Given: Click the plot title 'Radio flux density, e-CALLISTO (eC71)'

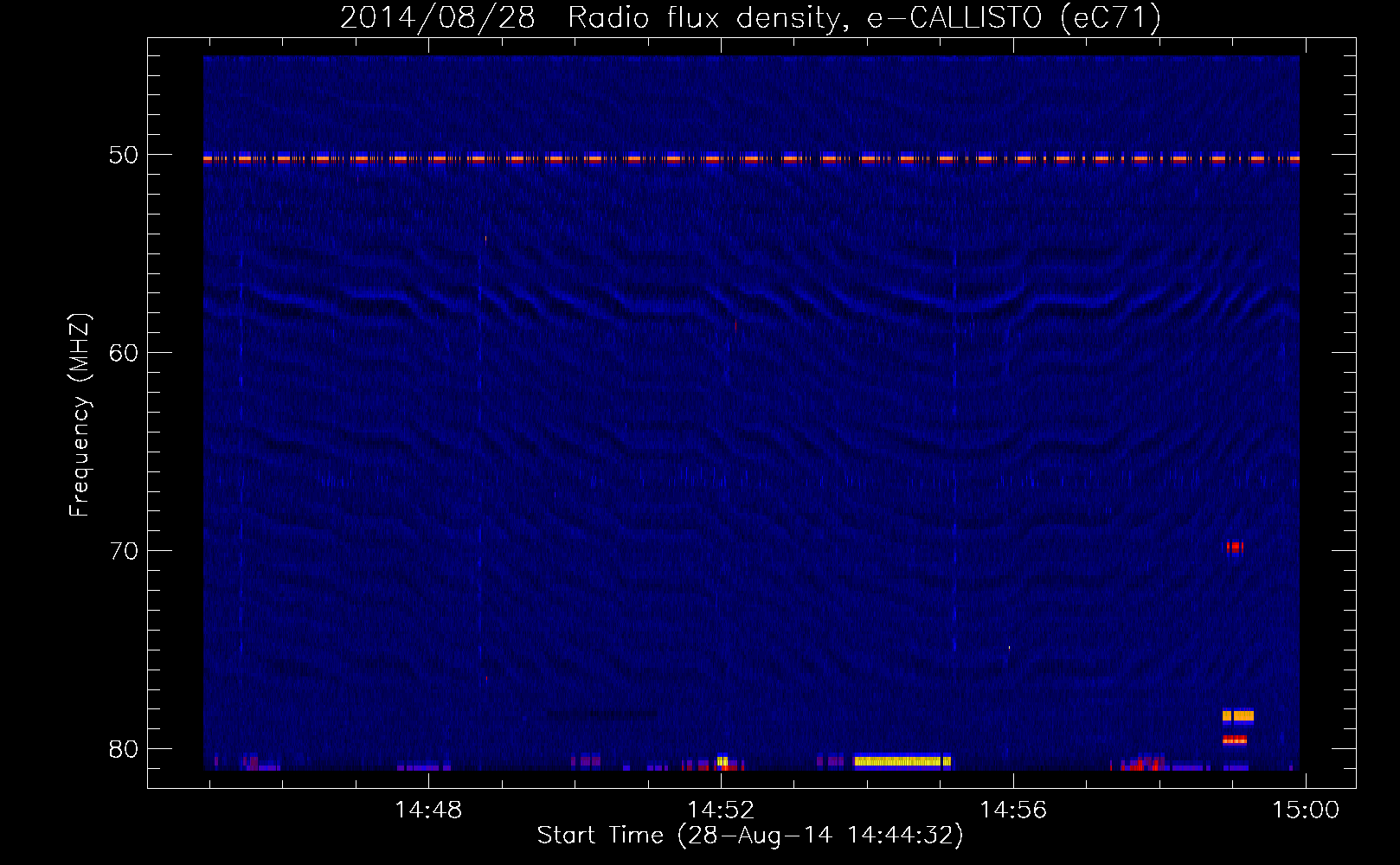Looking at the screenshot, I should 864,17.
